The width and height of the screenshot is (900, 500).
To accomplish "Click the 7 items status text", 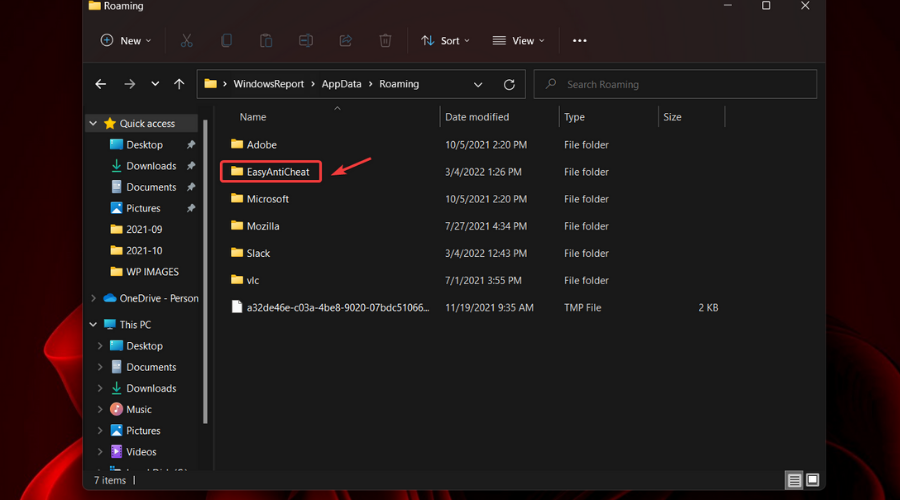I will [x=110, y=480].
